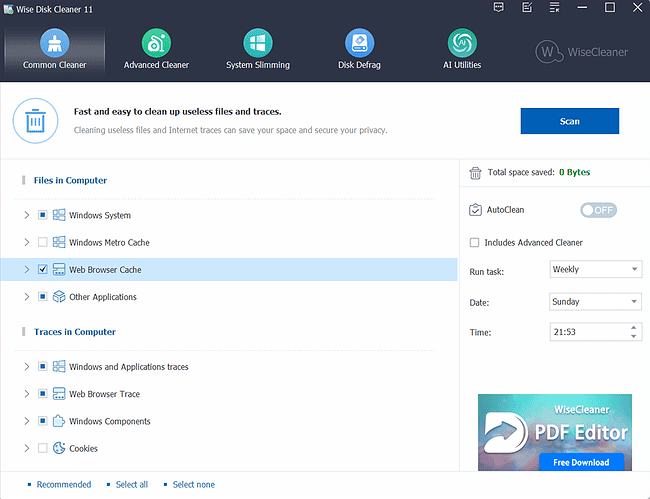Screen dimensions: 650x499
Task: Expand the Windows System tree item
Action: pyautogui.click(x=26, y=215)
